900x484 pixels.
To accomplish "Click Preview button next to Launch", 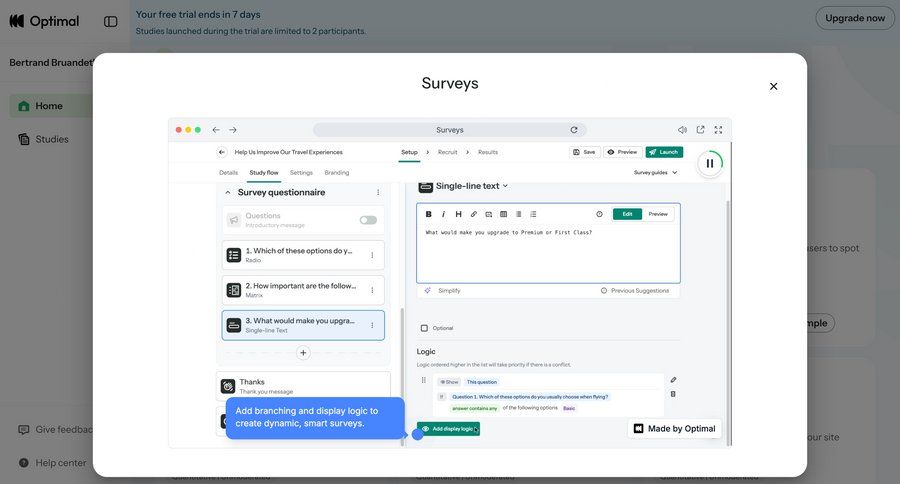I will point(622,152).
